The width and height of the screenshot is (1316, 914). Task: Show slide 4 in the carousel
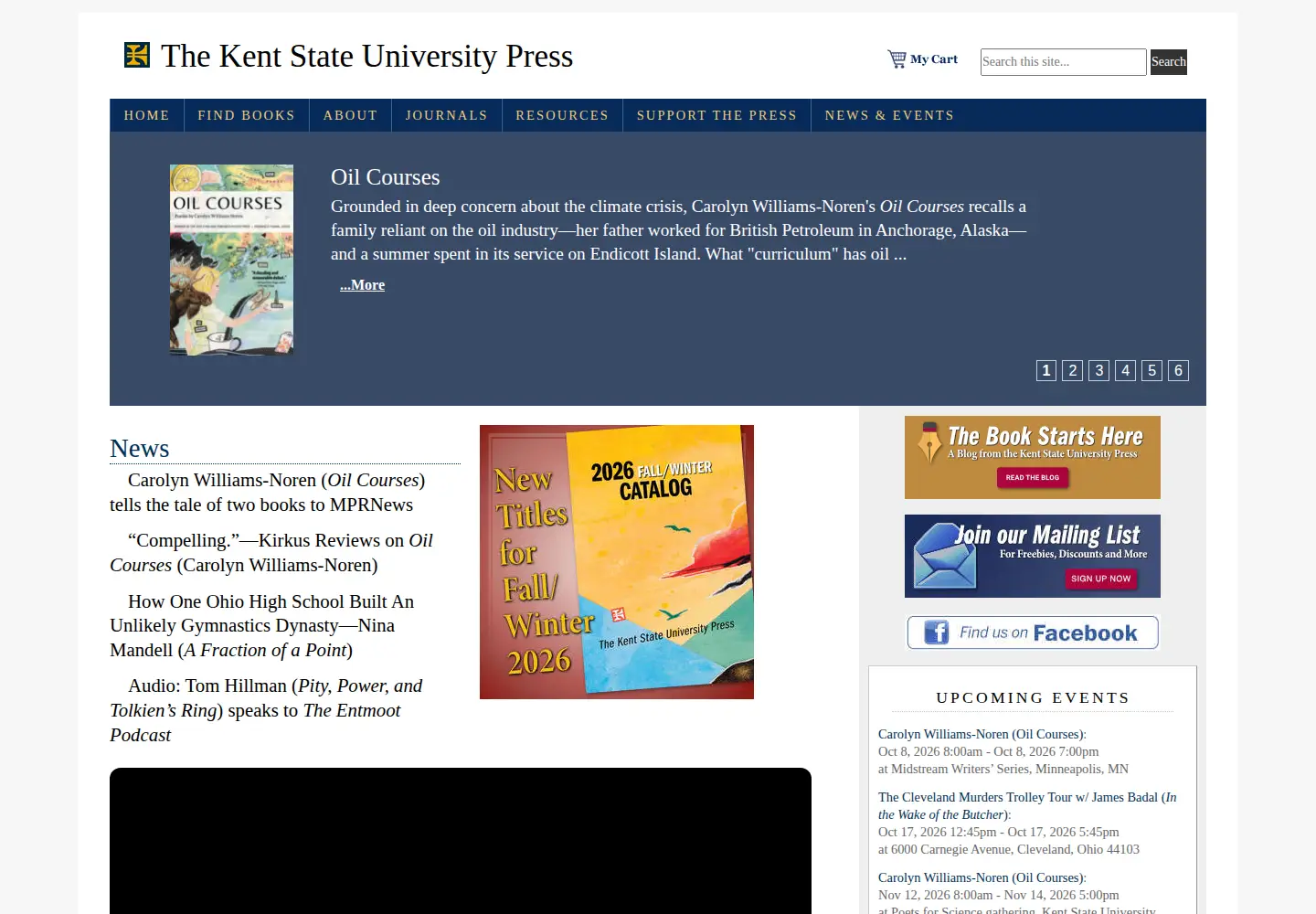(1126, 370)
